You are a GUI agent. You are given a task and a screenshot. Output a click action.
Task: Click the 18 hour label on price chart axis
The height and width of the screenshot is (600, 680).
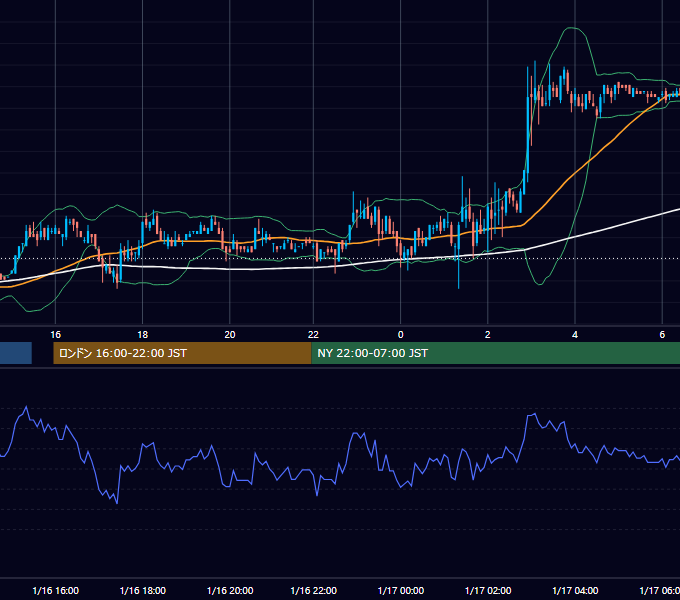143,335
